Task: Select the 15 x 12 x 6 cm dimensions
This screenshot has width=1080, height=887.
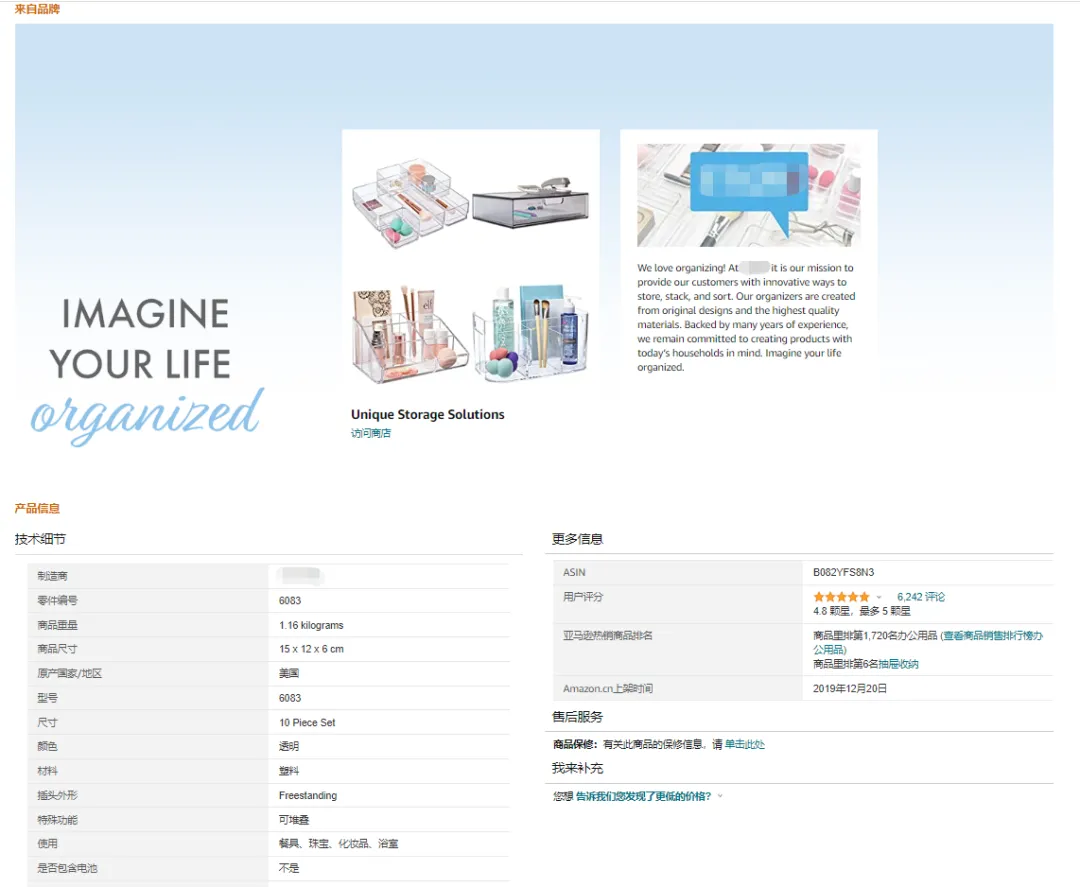Action: tap(311, 649)
